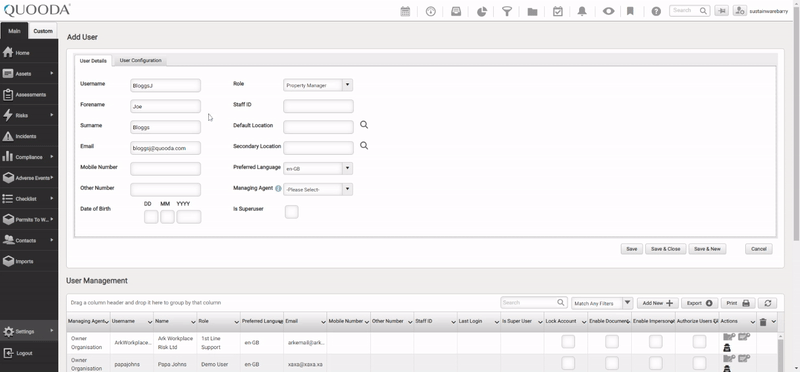Viewport: 800px width, 372px height.
Task: Toggle Enable Impersonate for the papajohns row
Action: [x=656, y=363]
